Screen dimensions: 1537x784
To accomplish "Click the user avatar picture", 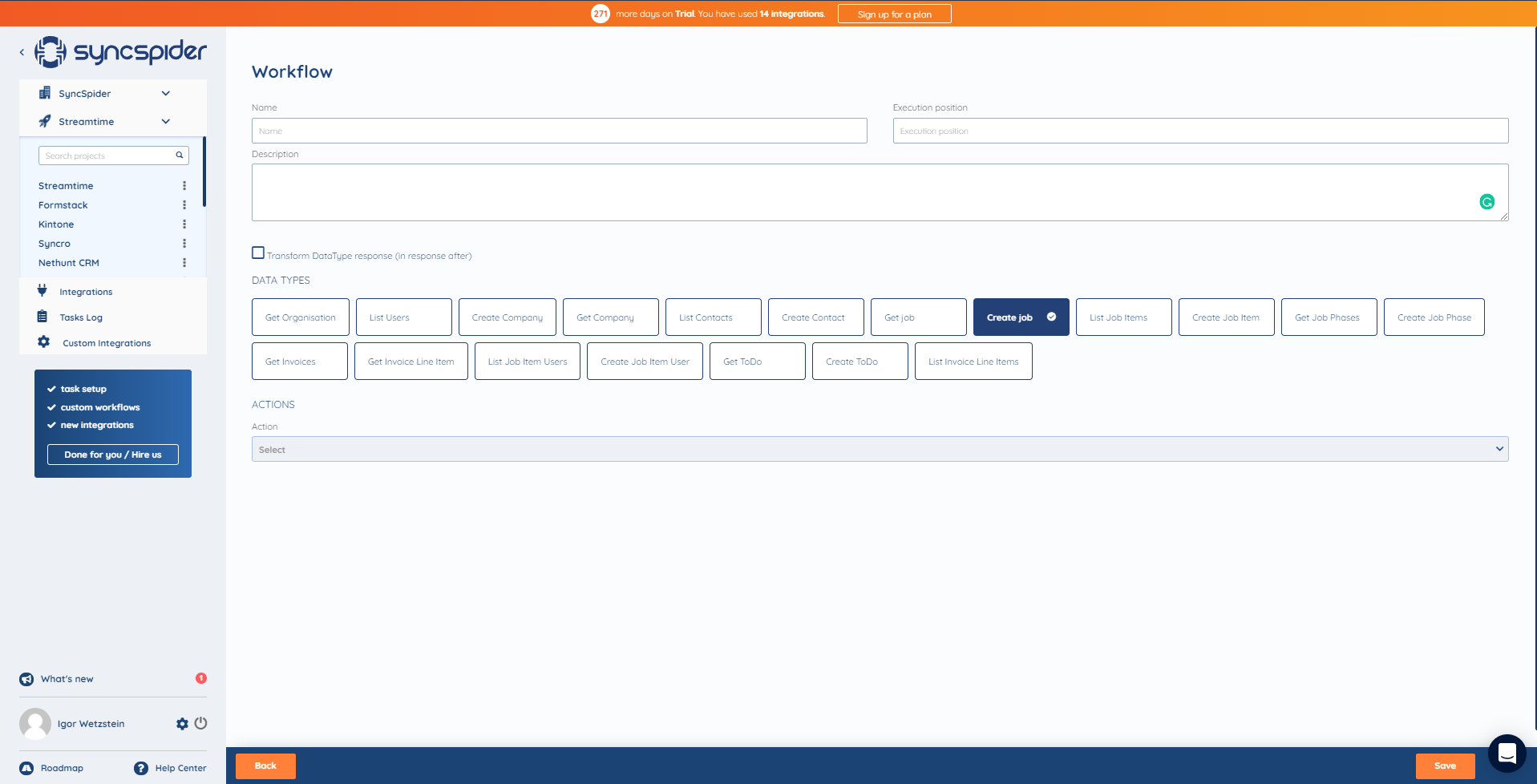I will (35, 724).
